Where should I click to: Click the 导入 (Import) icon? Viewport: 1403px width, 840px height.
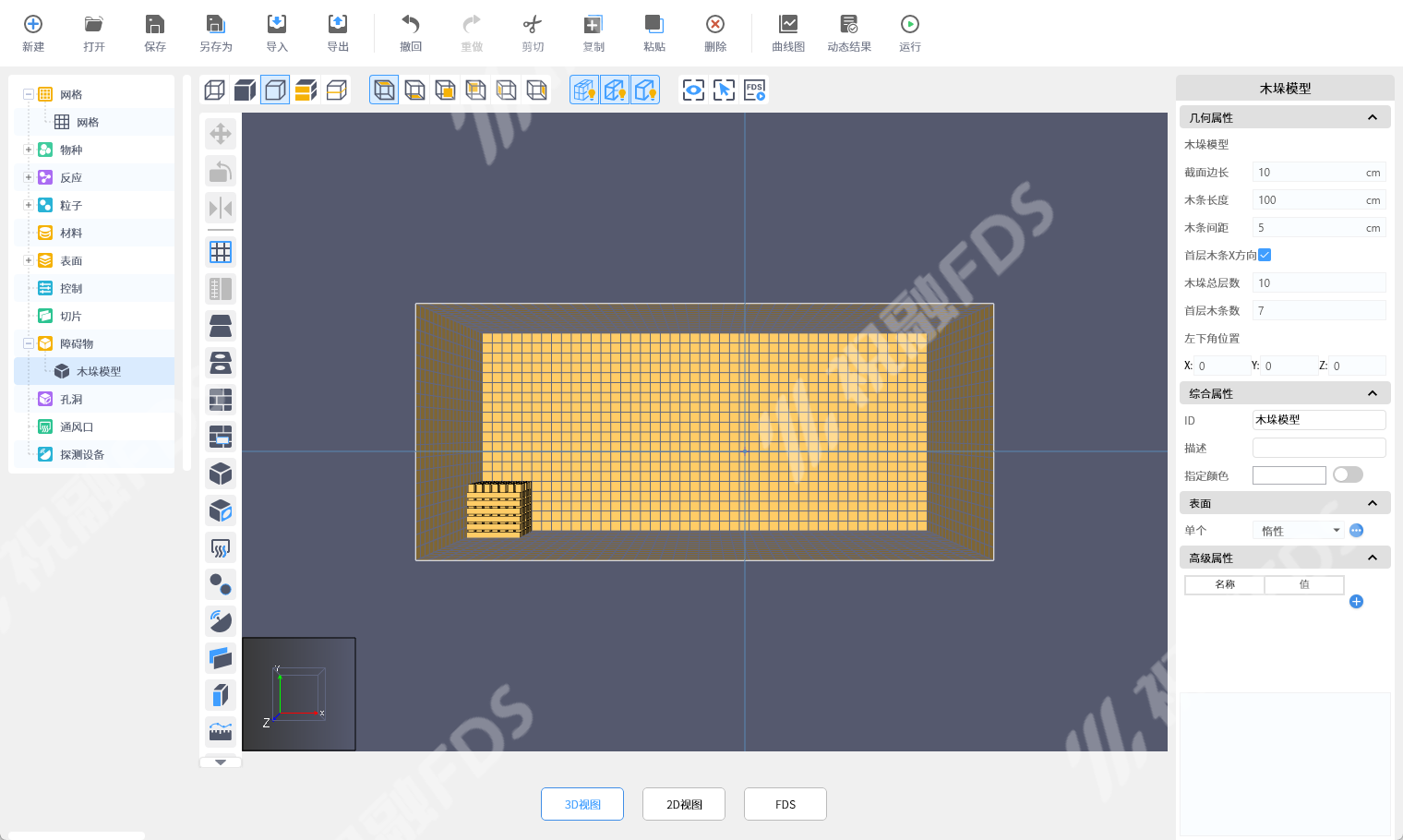coord(277,25)
